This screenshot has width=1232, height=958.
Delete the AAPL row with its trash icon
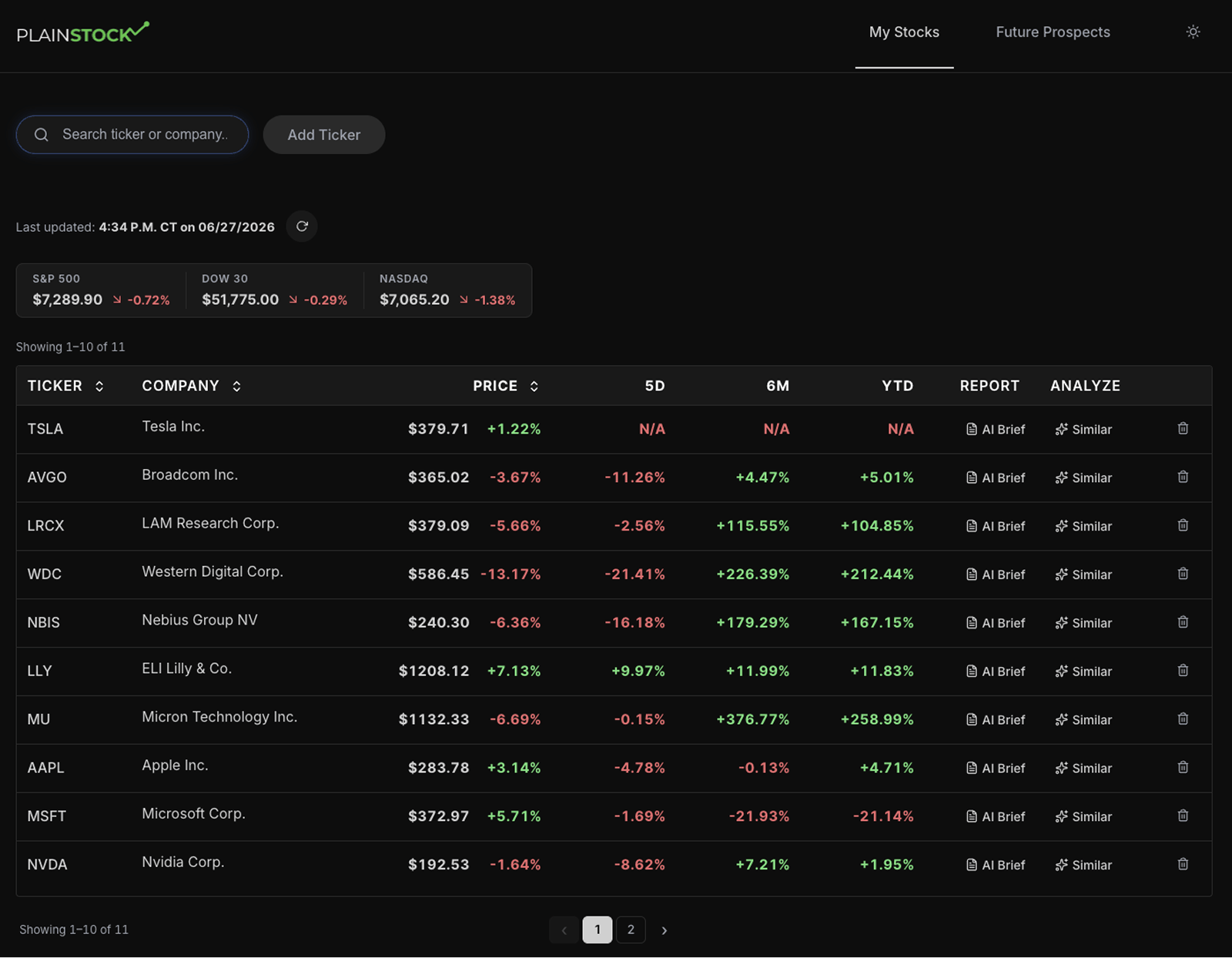(x=1183, y=768)
